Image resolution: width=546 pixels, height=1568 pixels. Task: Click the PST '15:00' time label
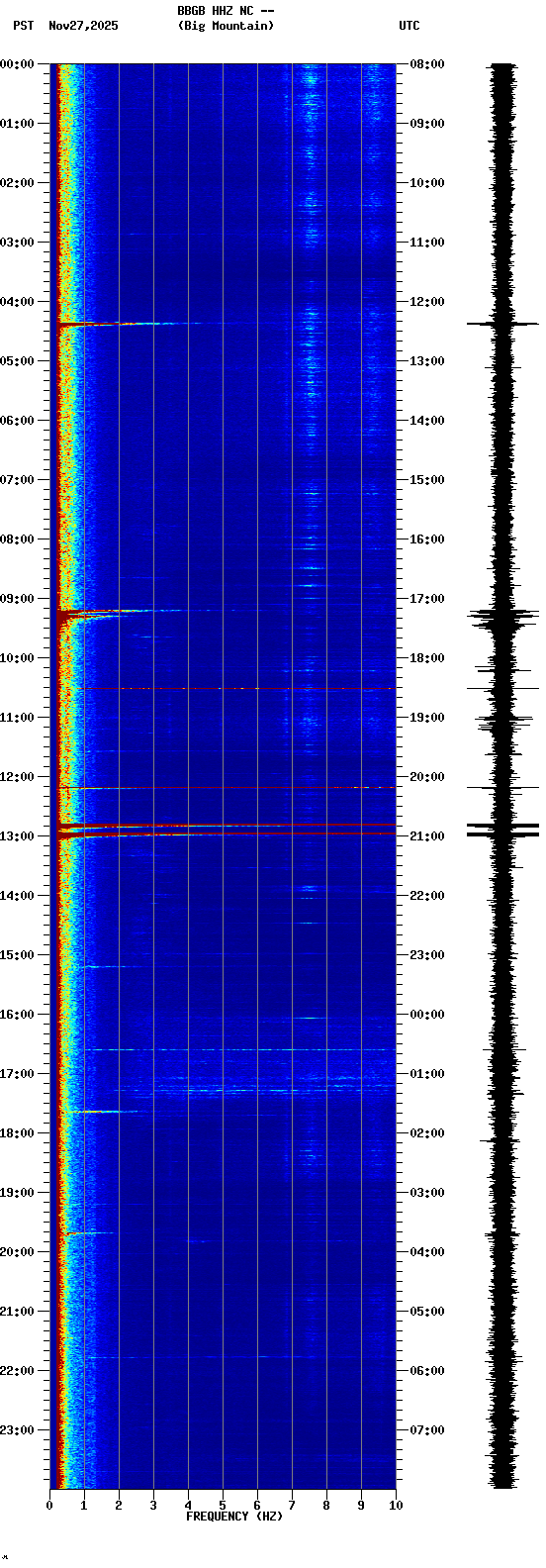[x=17, y=955]
